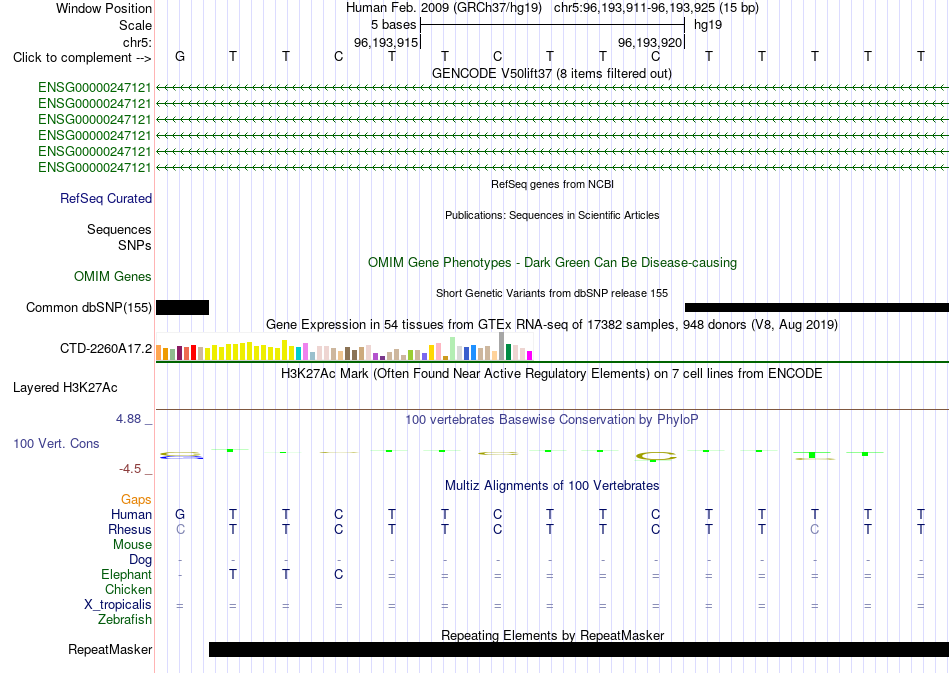Click the 'Elephant' alignment row label

(126, 574)
